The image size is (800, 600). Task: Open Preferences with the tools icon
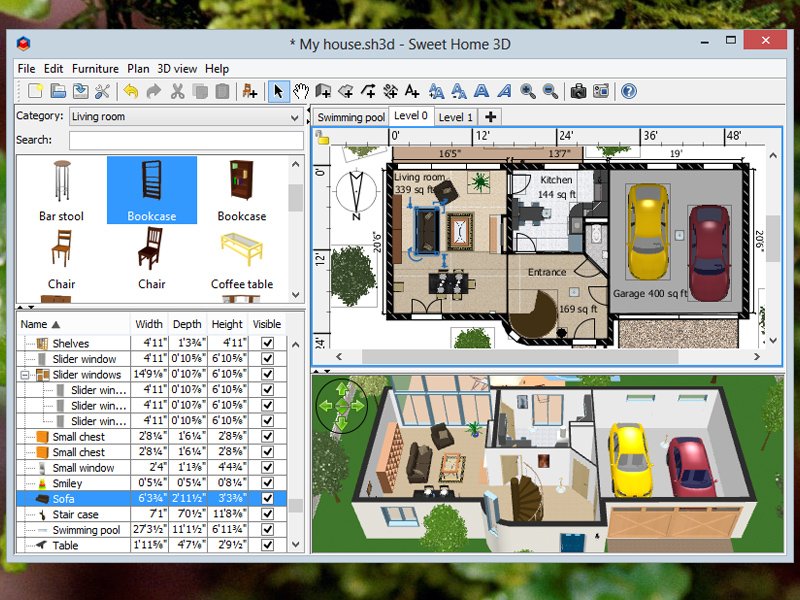coord(103,91)
